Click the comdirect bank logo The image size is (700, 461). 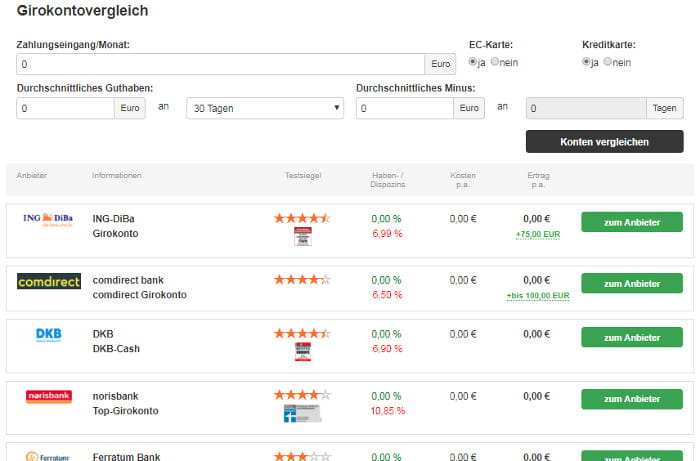click(x=49, y=281)
